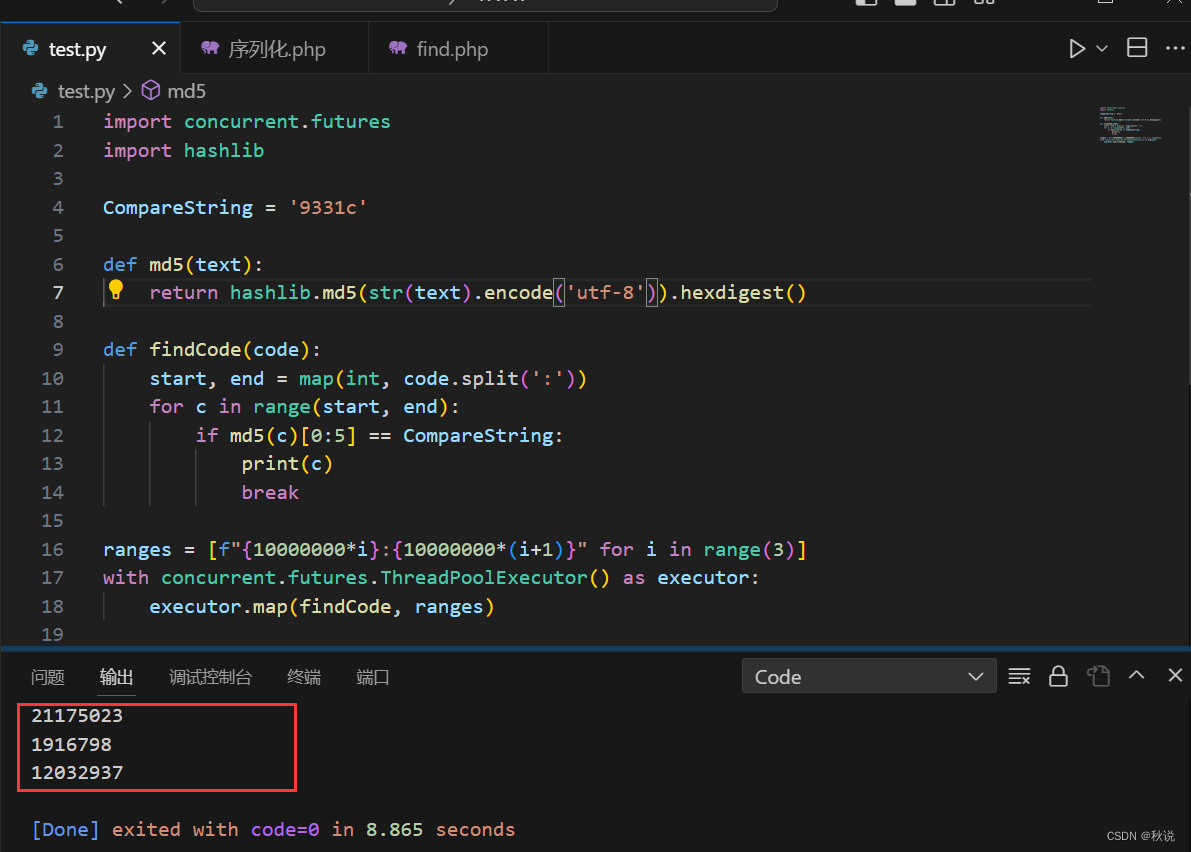Select md5 in the breadcrumb bar
The width and height of the screenshot is (1191, 852).
coord(188,91)
